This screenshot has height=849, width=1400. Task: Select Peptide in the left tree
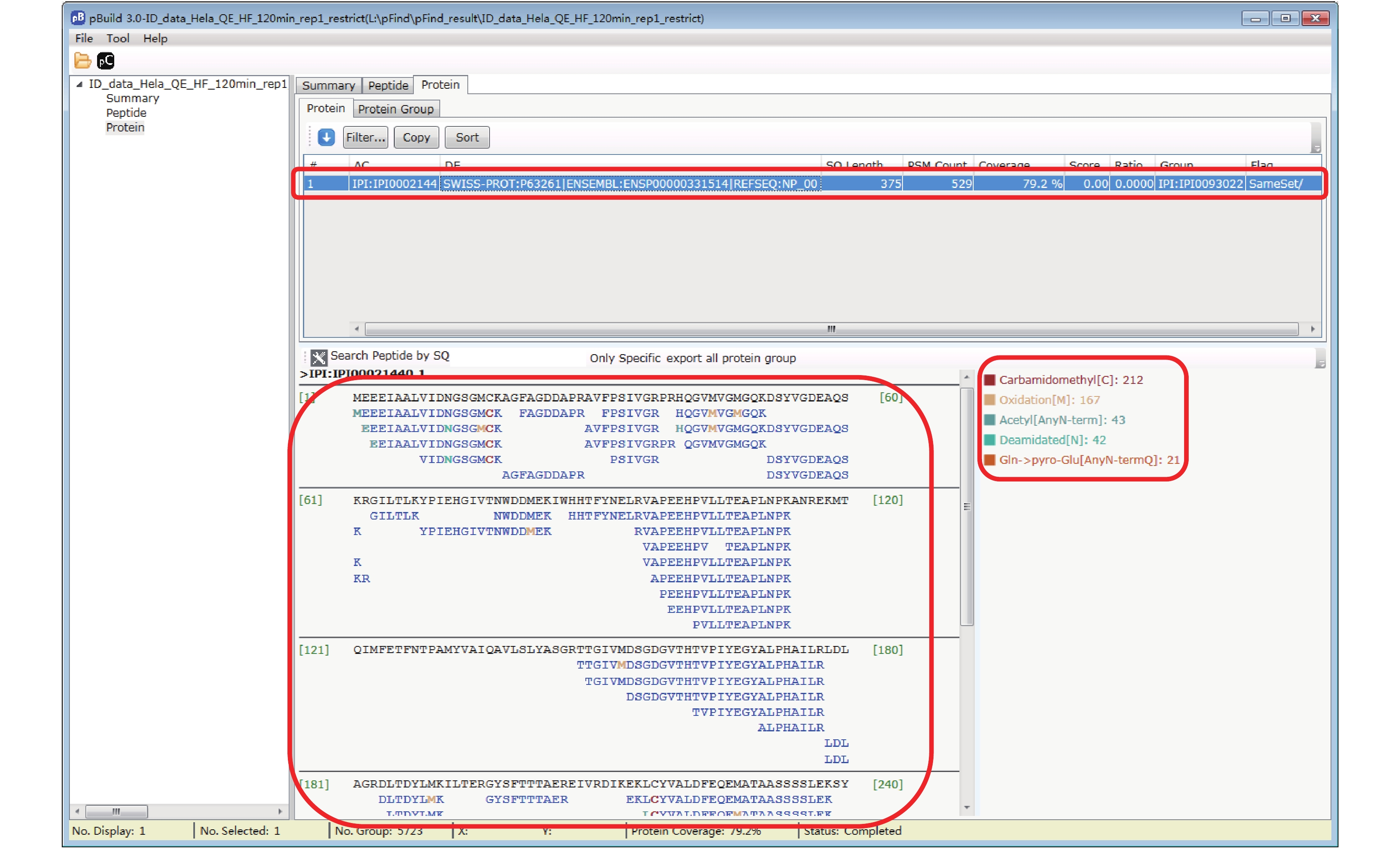(126, 113)
